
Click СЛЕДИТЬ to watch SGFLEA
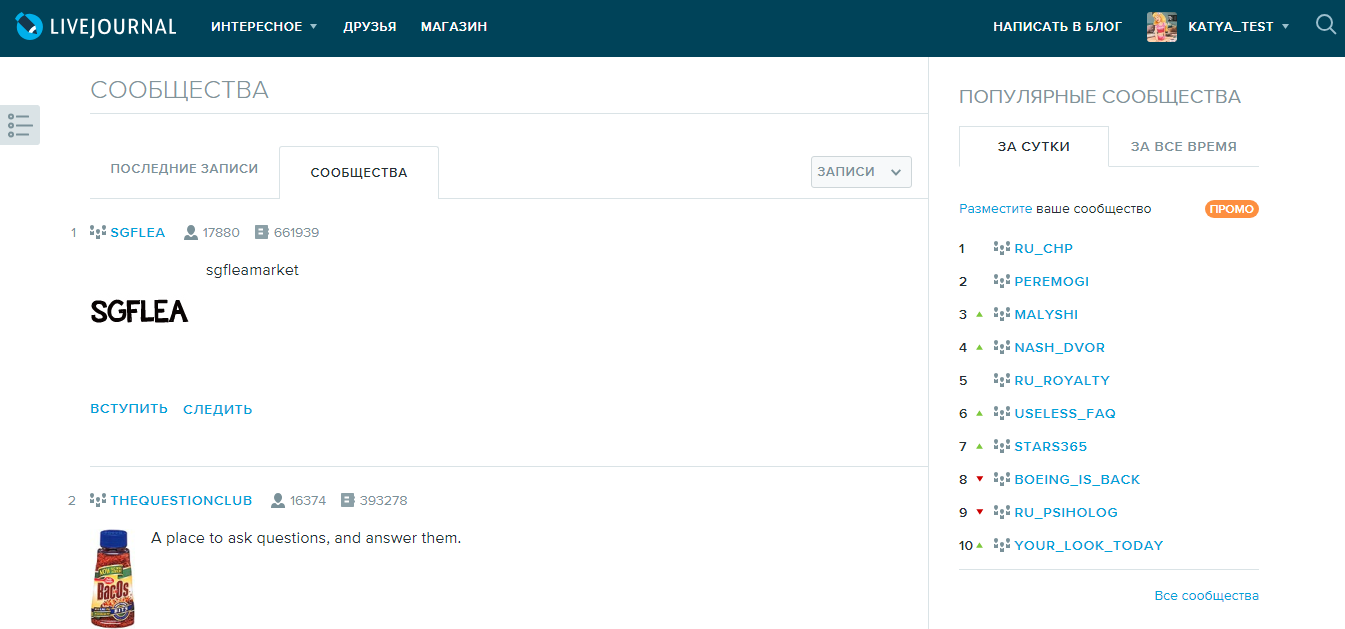tap(218, 409)
